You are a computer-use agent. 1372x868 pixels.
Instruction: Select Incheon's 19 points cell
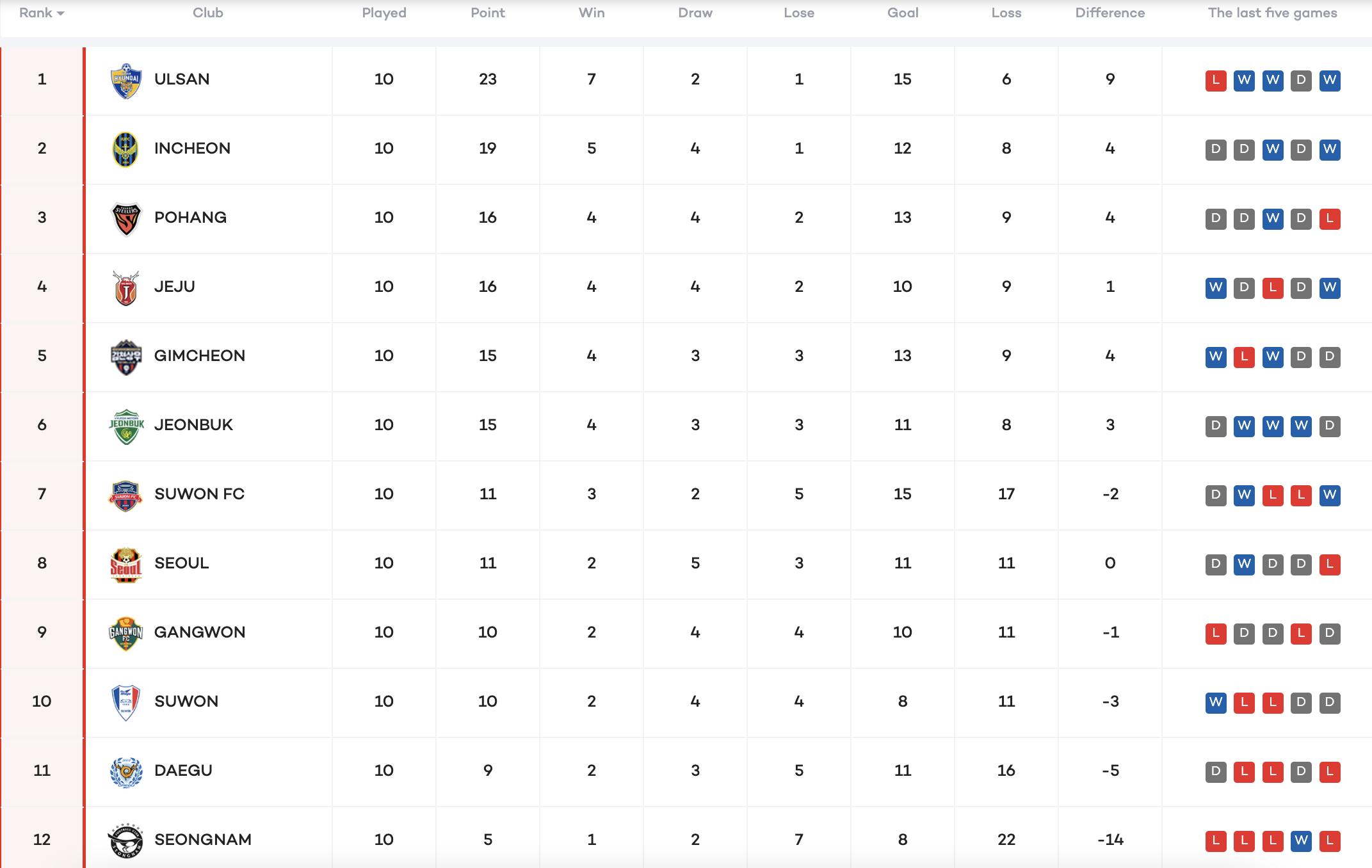click(x=488, y=149)
